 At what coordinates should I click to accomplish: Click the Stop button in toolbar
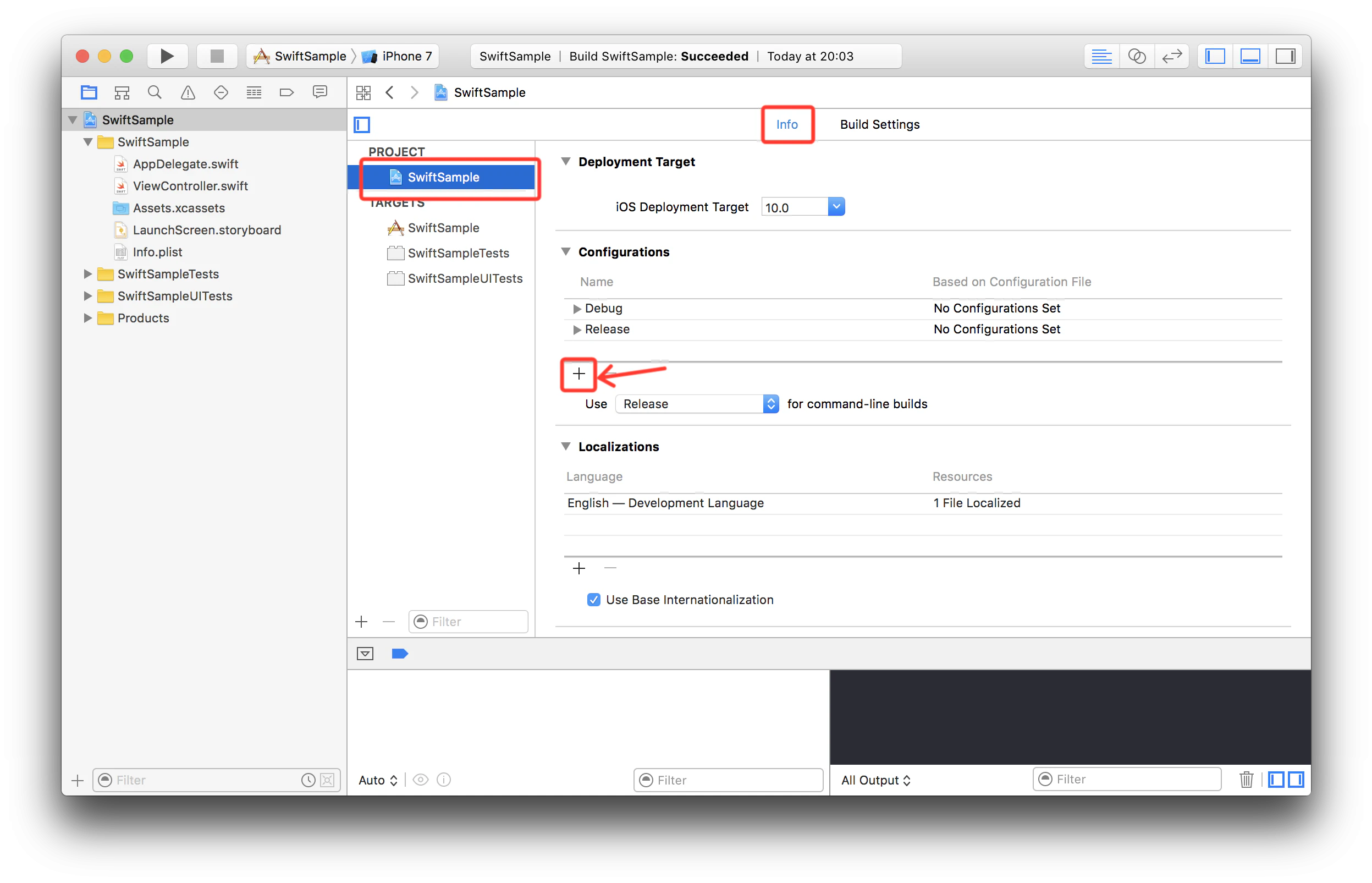point(217,56)
